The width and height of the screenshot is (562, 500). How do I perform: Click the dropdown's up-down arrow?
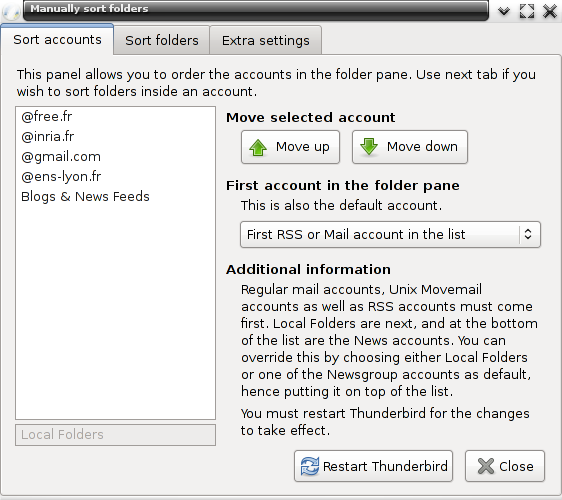click(x=528, y=234)
